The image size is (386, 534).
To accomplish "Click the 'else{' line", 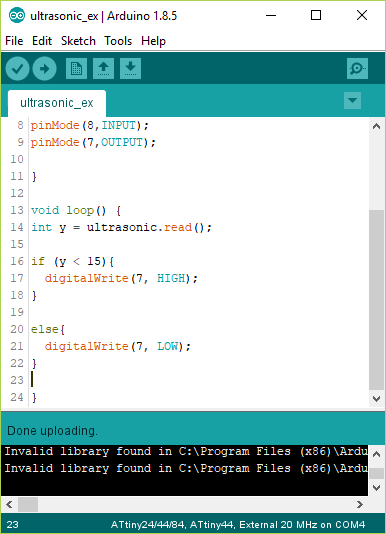I will 48,329.
